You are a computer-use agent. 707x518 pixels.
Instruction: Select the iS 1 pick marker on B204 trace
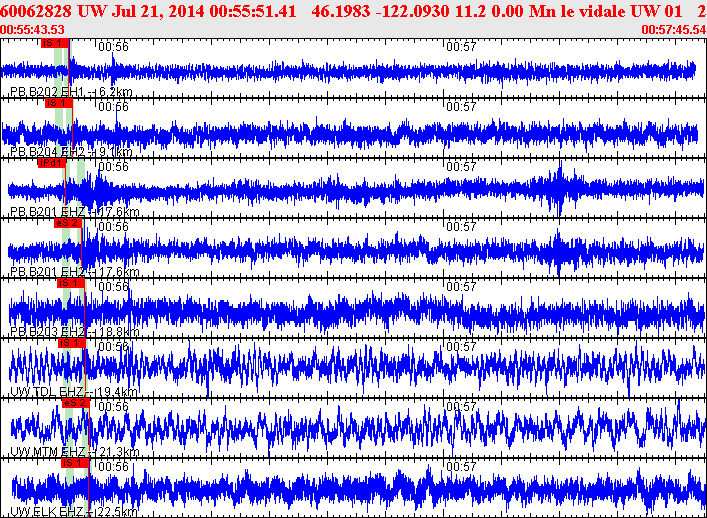click(59, 103)
